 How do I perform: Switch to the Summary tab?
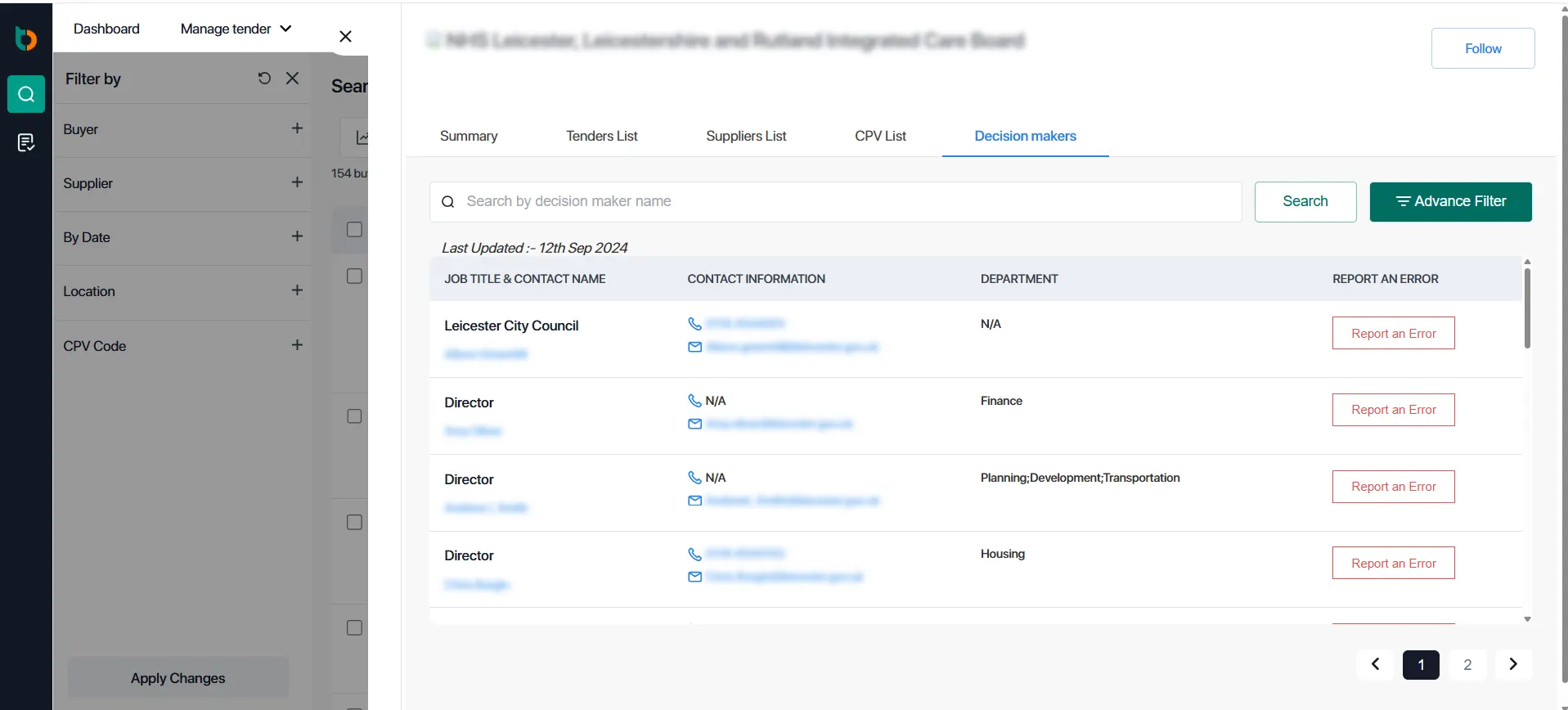[469, 136]
